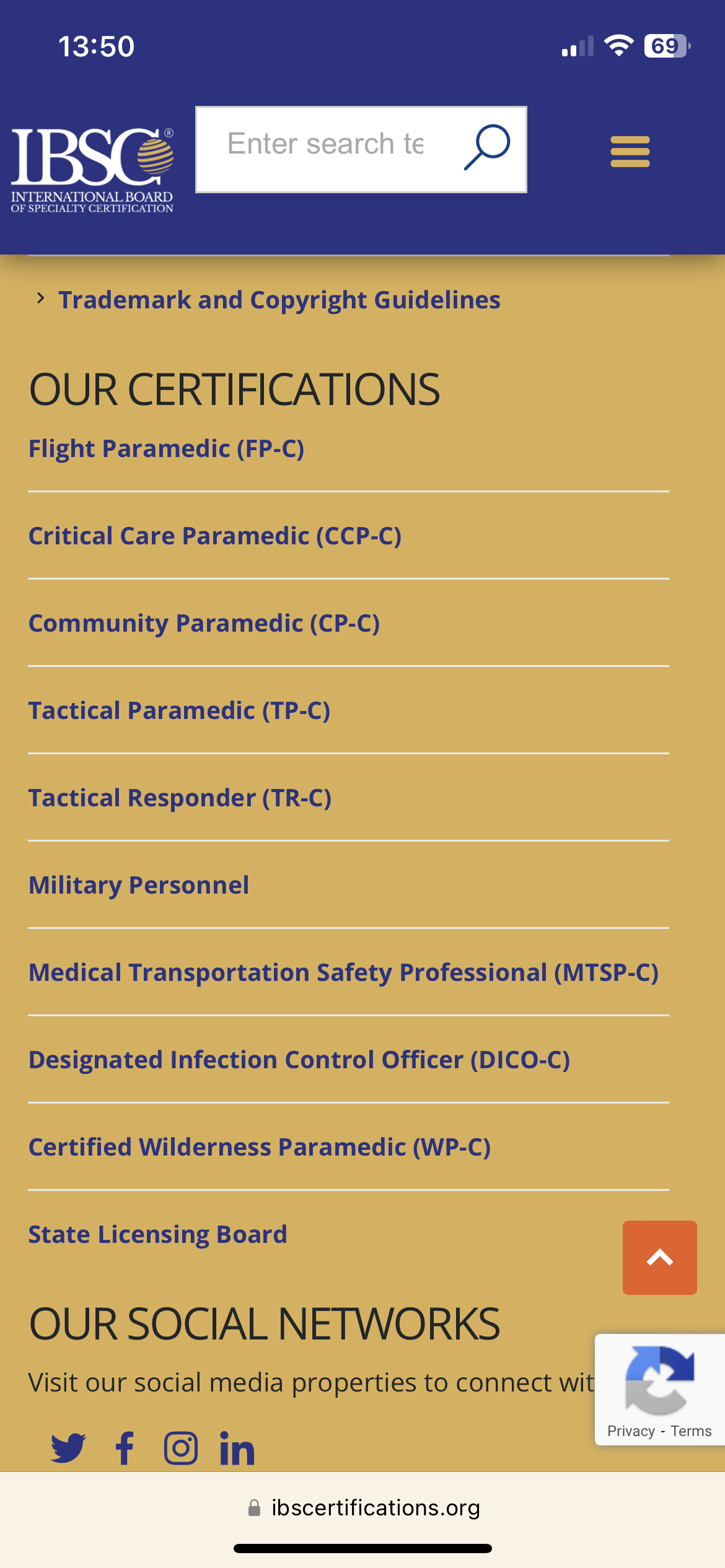Click the reCAPTCHA badge logo

(659, 1380)
